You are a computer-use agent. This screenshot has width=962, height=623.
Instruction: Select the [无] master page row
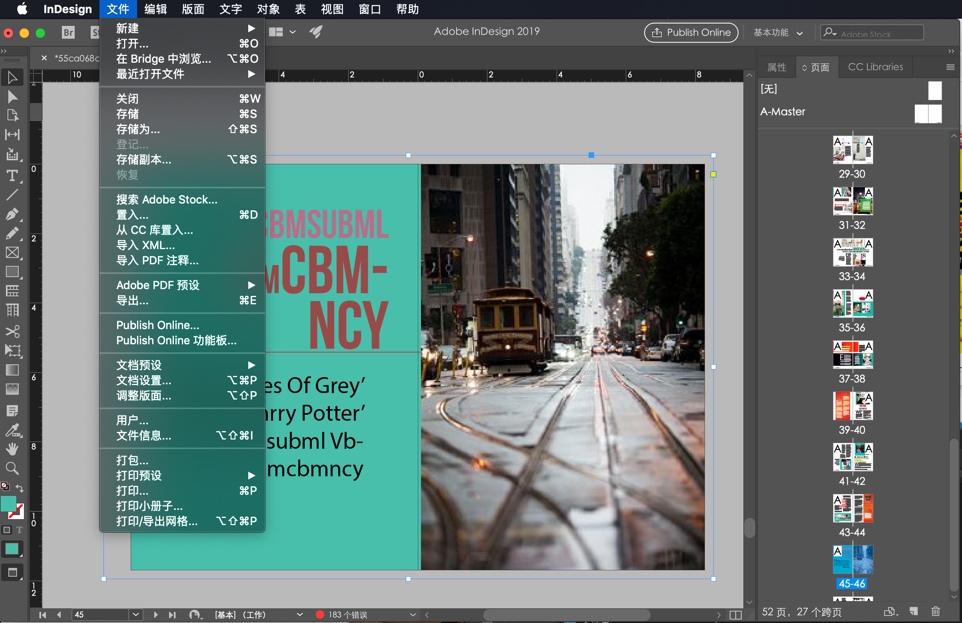coord(850,90)
